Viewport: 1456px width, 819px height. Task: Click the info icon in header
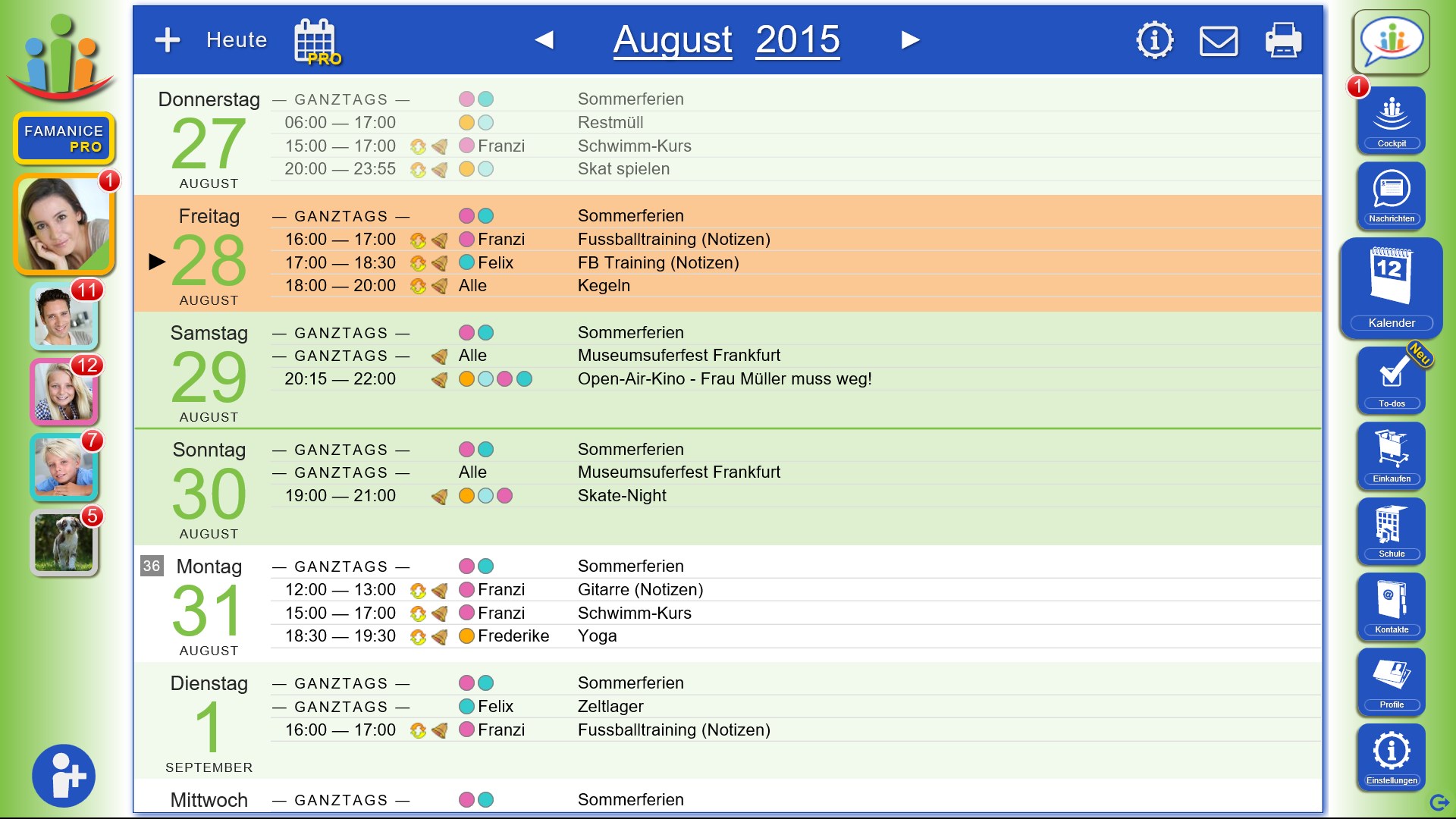[1154, 39]
